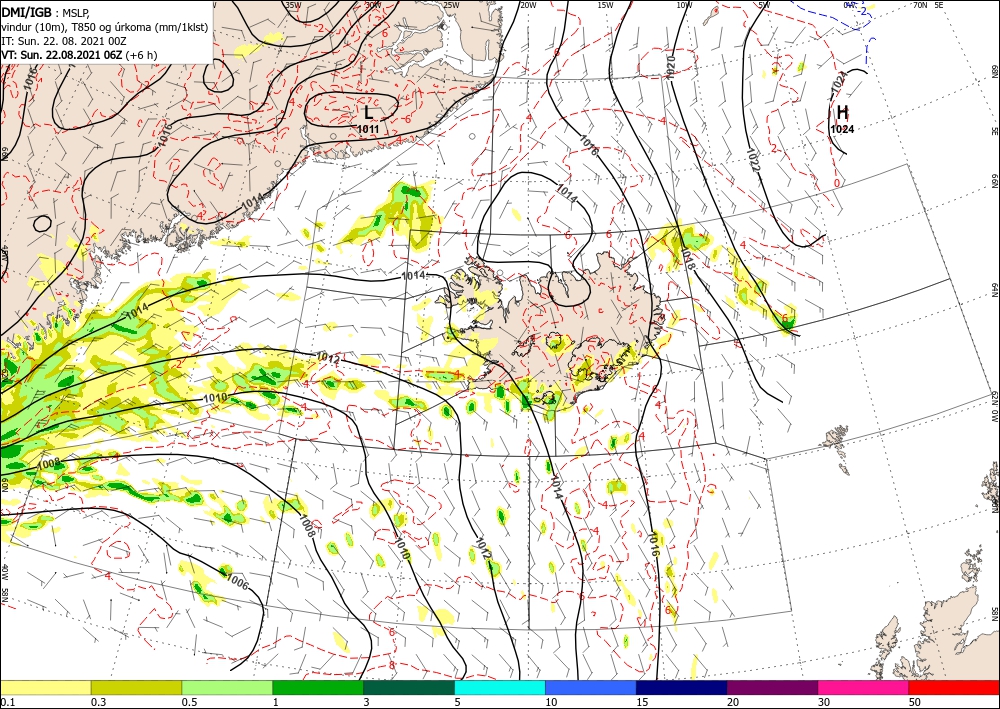Click the '15W' longitude label
This screenshot has width=1000, height=709.
point(606,5)
